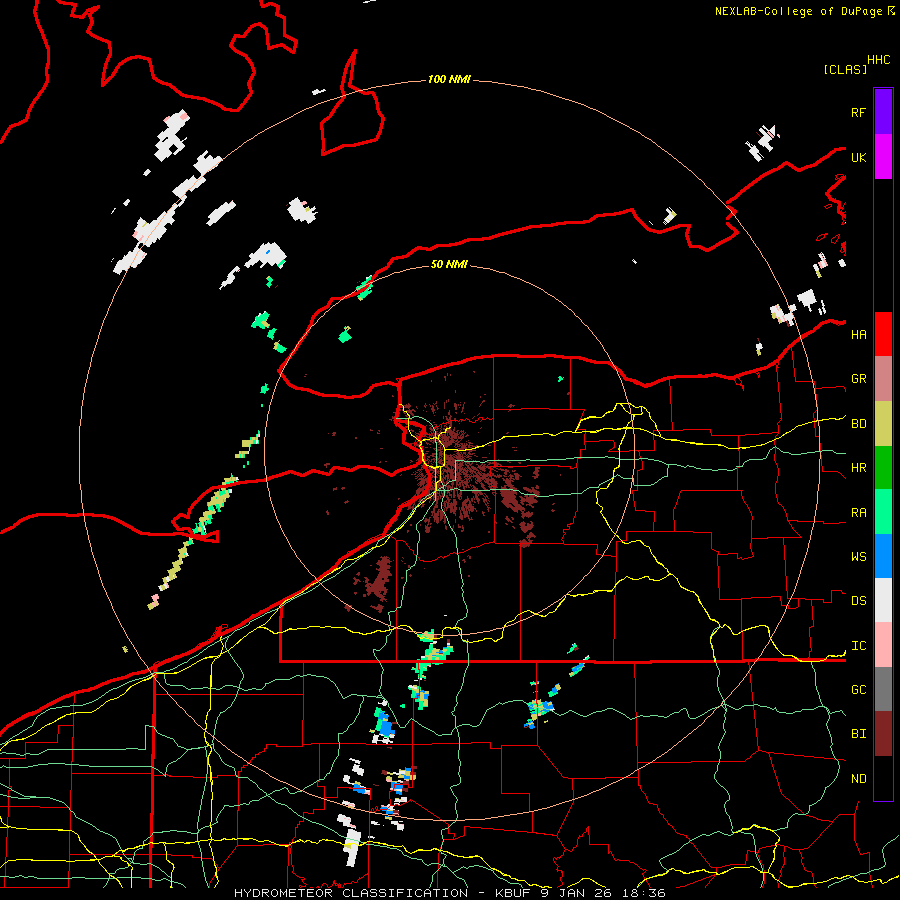Image resolution: width=900 pixels, height=900 pixels.
Task: Pick the DS white legend swatch
Action: click(883, 600)
